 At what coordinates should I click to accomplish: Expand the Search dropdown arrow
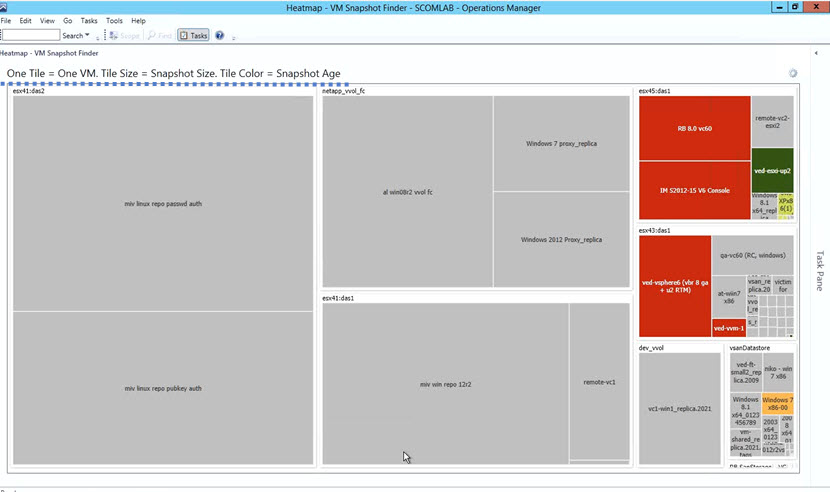[x=87, y=35]
